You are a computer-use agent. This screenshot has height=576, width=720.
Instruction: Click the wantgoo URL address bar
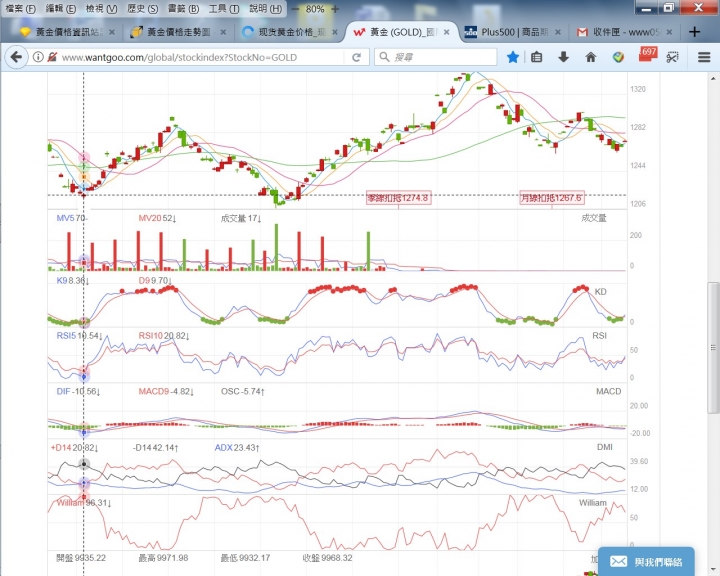[x=200, y=57]
